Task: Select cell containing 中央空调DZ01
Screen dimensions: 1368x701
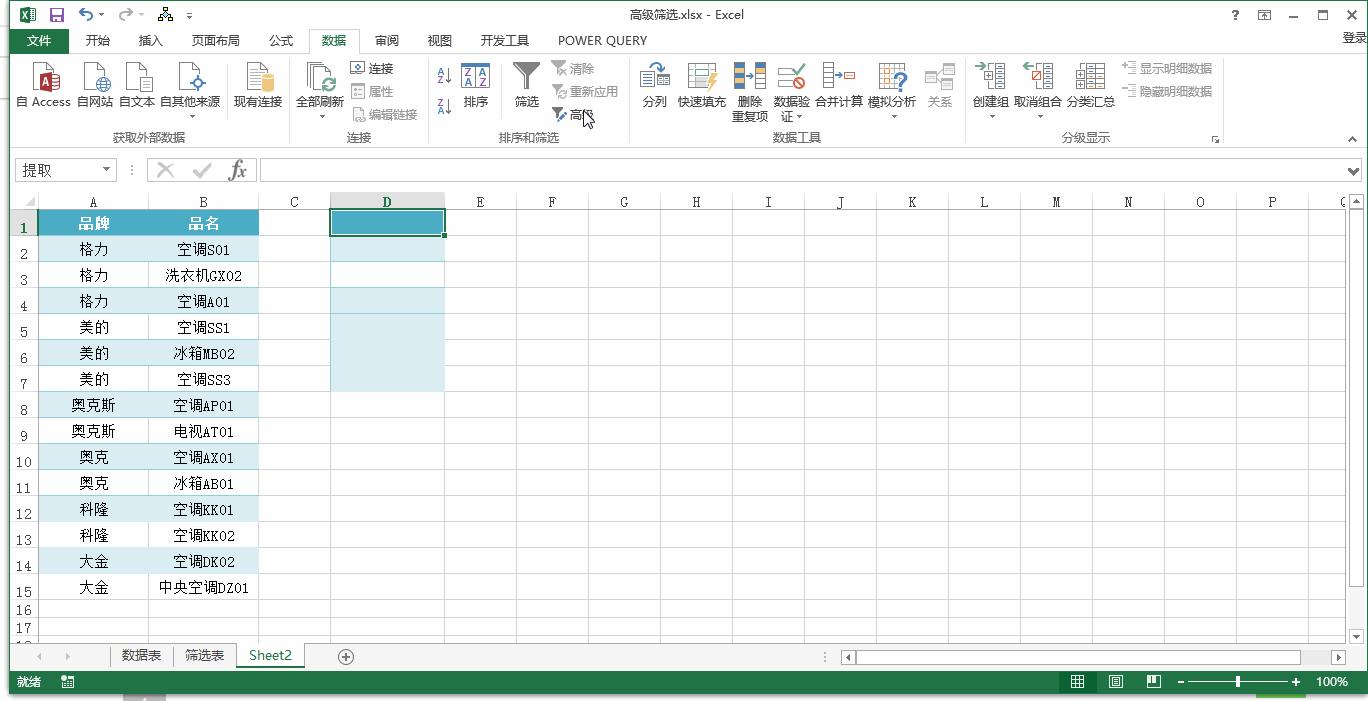Action: click(x=203, y=587)
